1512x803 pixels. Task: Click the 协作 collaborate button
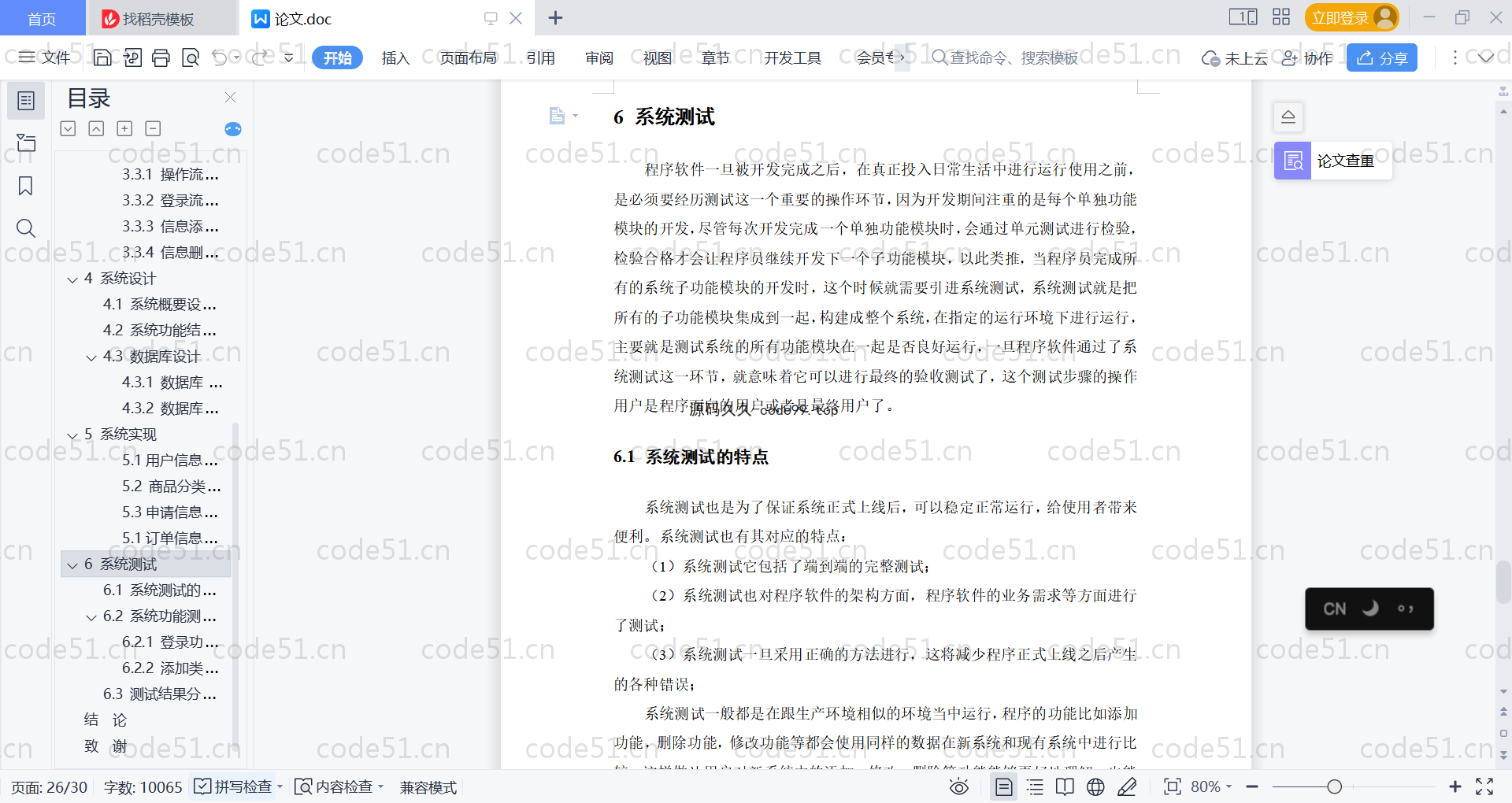[1307, 57]
